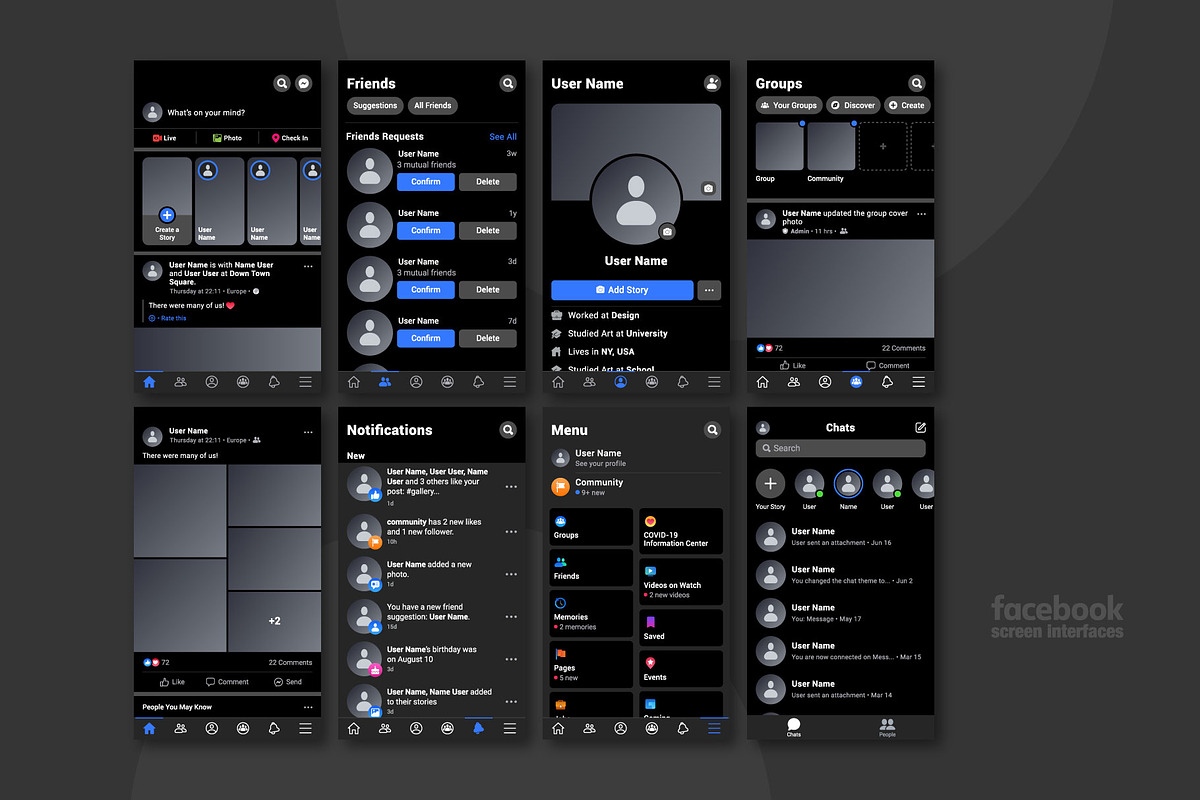The height and width of the screenshot is (800, 1200).
Task: Click friend settings icon on User Name profile
Action: 712,84
